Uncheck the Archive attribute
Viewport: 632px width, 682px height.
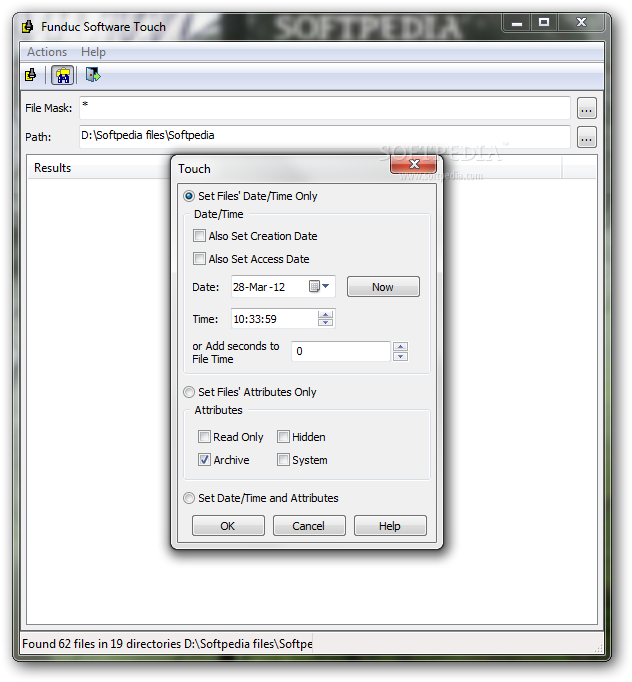coord(204,460)
